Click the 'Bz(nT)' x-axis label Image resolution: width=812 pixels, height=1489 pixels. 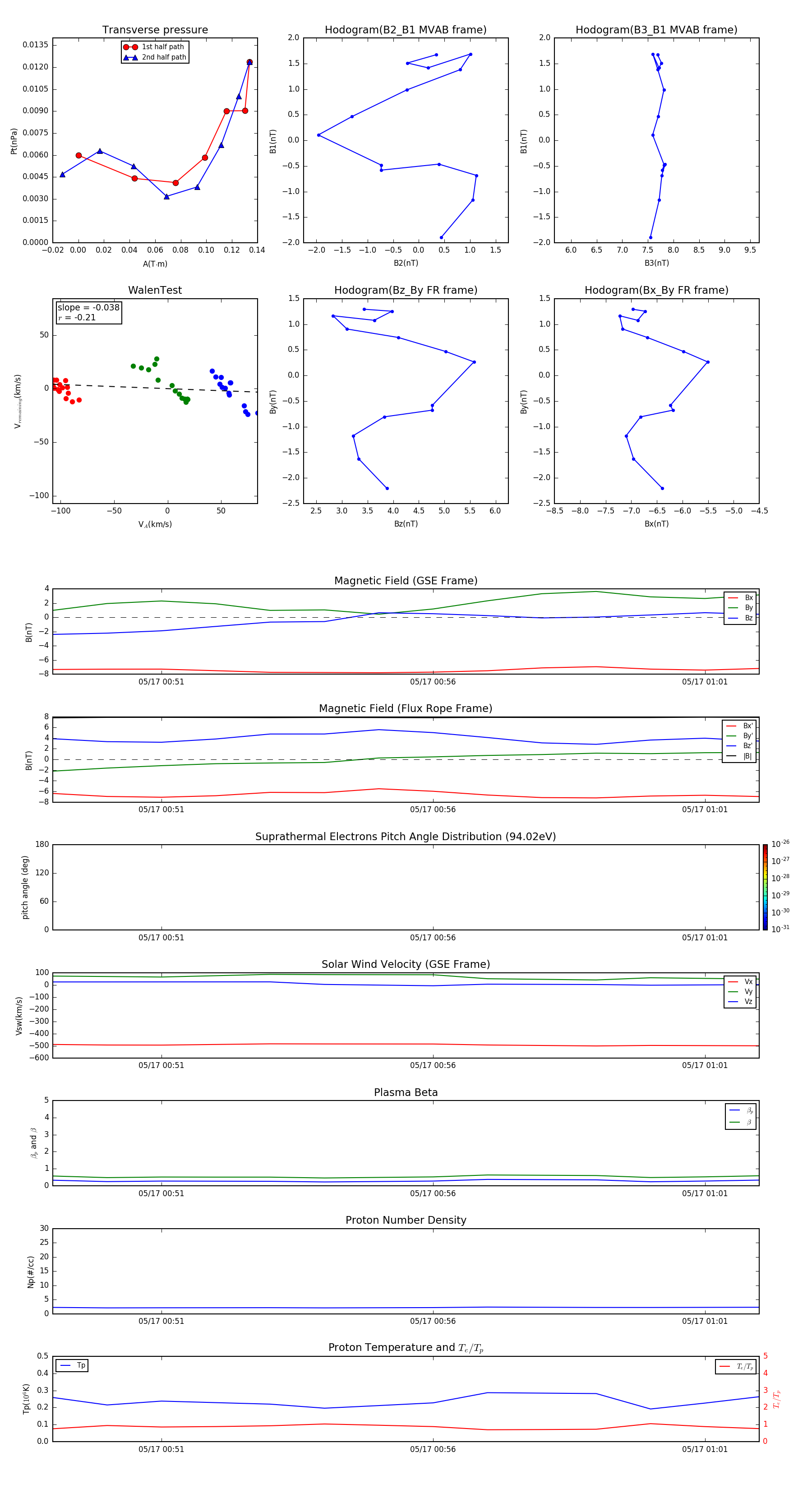pyautogui.click(x=406, y=524)
